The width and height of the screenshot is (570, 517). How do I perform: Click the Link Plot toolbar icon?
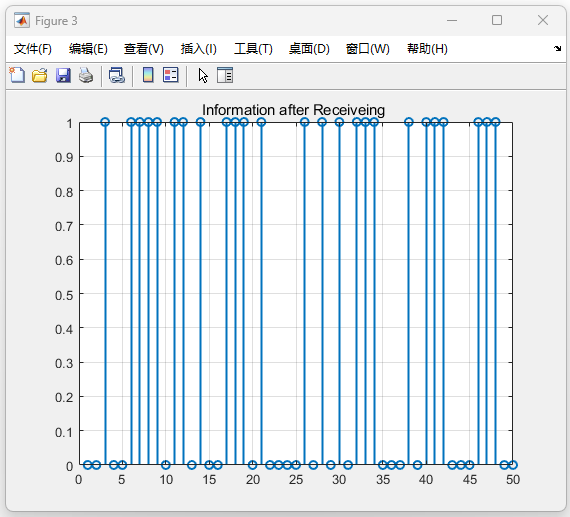117,76
